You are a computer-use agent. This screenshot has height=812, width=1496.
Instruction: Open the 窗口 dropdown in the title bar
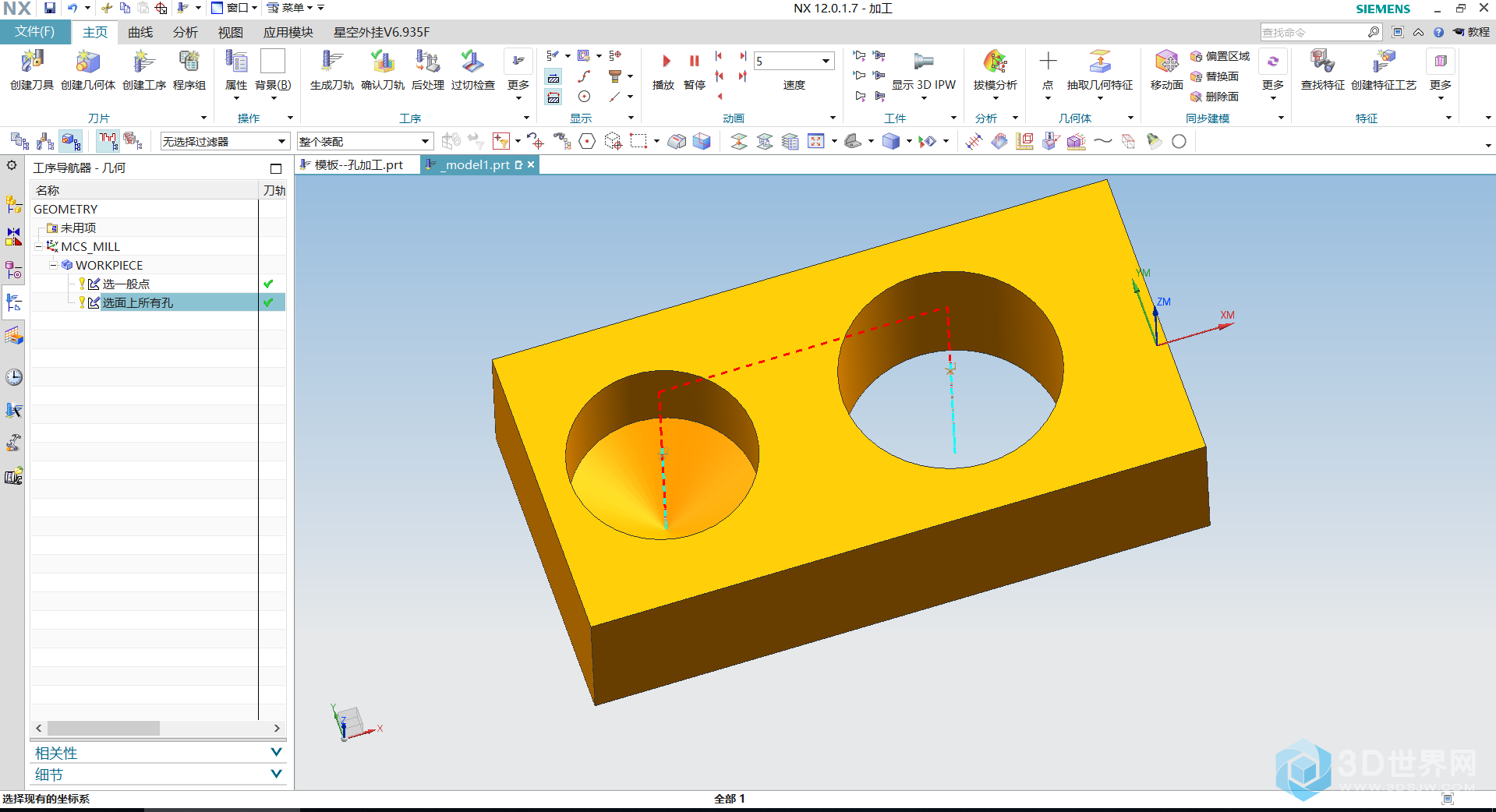234,8
